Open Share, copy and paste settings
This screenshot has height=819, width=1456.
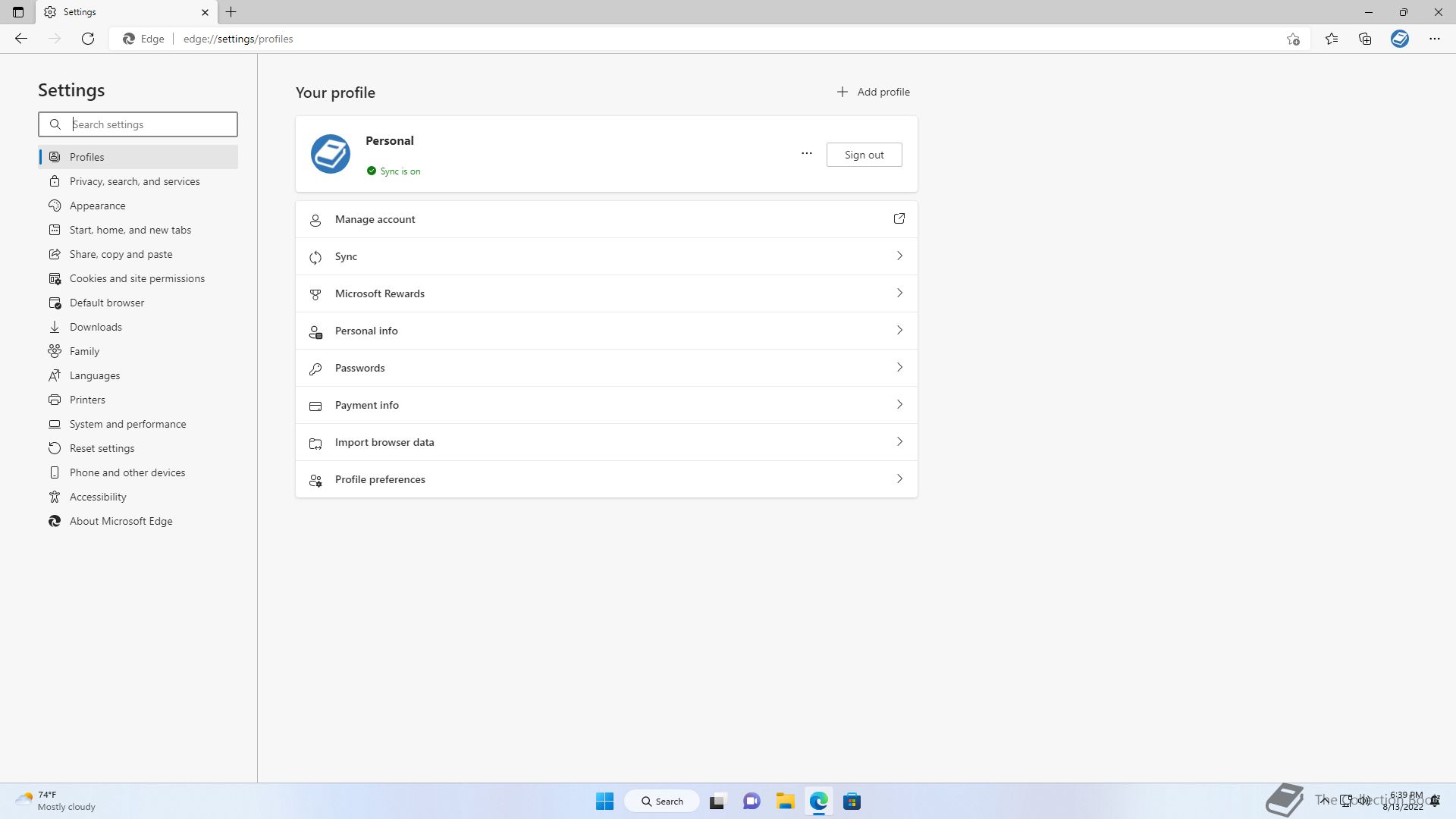(138, 254)
